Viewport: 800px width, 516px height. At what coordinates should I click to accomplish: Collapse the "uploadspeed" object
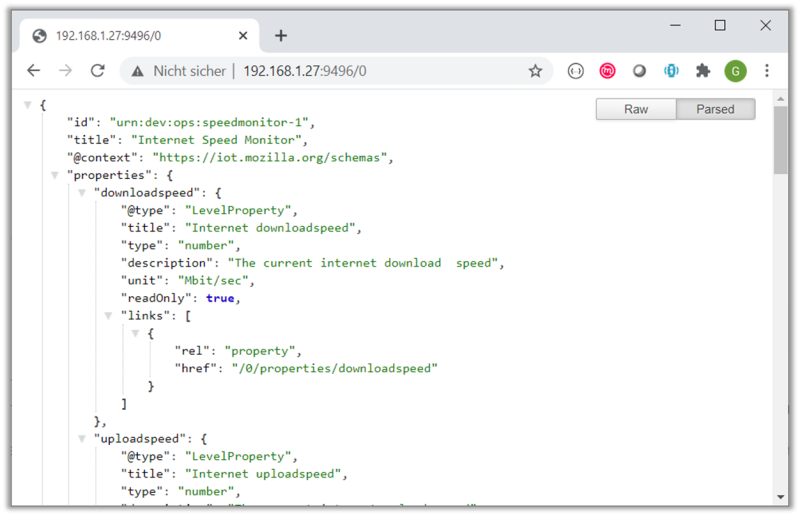(x=82, y=438)
